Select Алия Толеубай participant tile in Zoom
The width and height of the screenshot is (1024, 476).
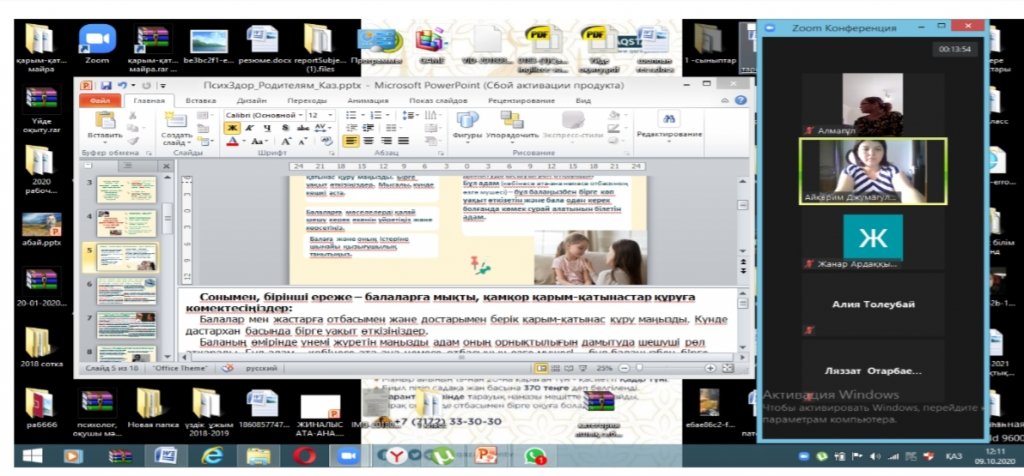coord(872,304)
